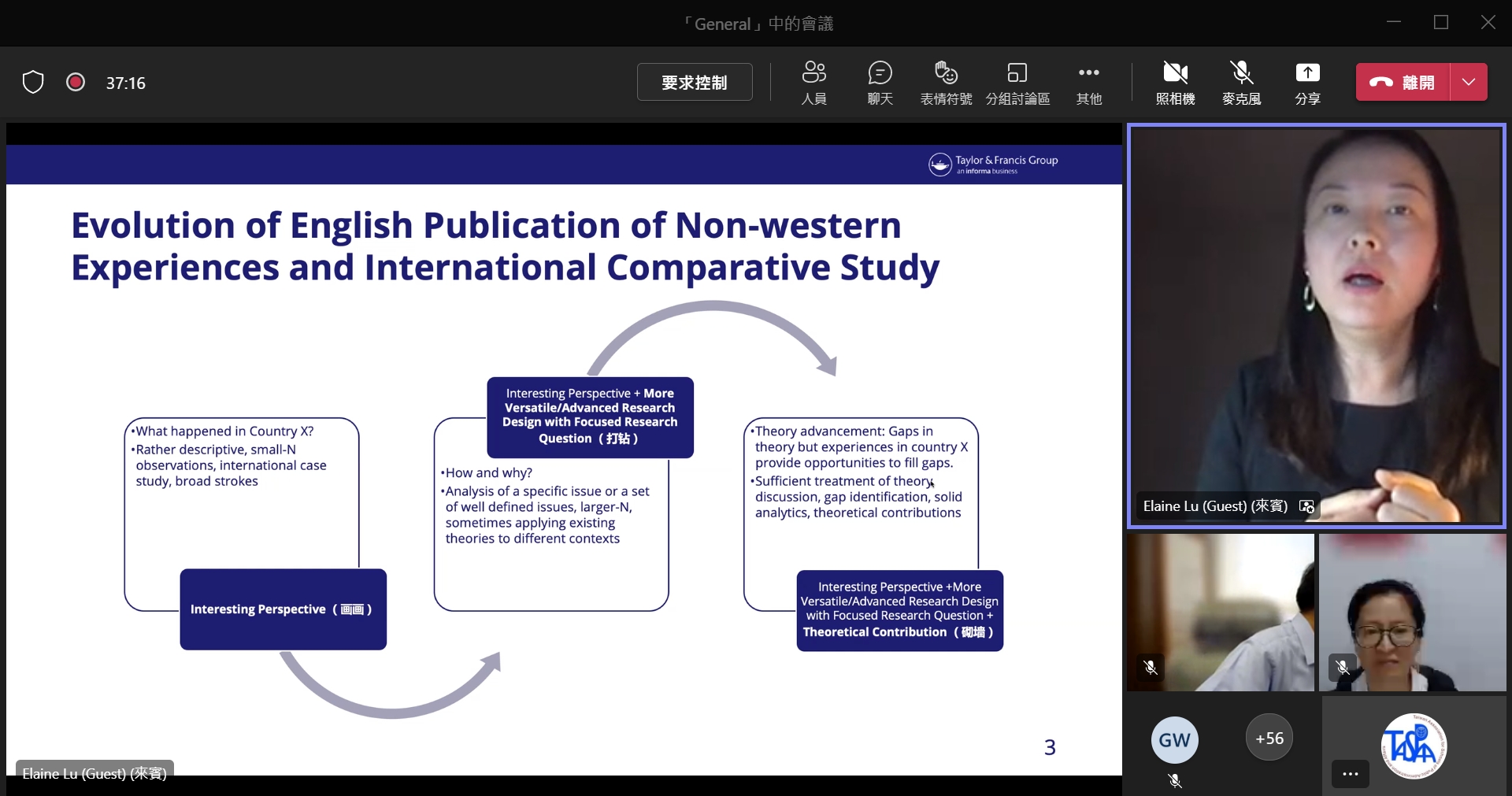1512x796 pixels.
Task: Click the GW participant avatar
Action: pos(1174,739)
